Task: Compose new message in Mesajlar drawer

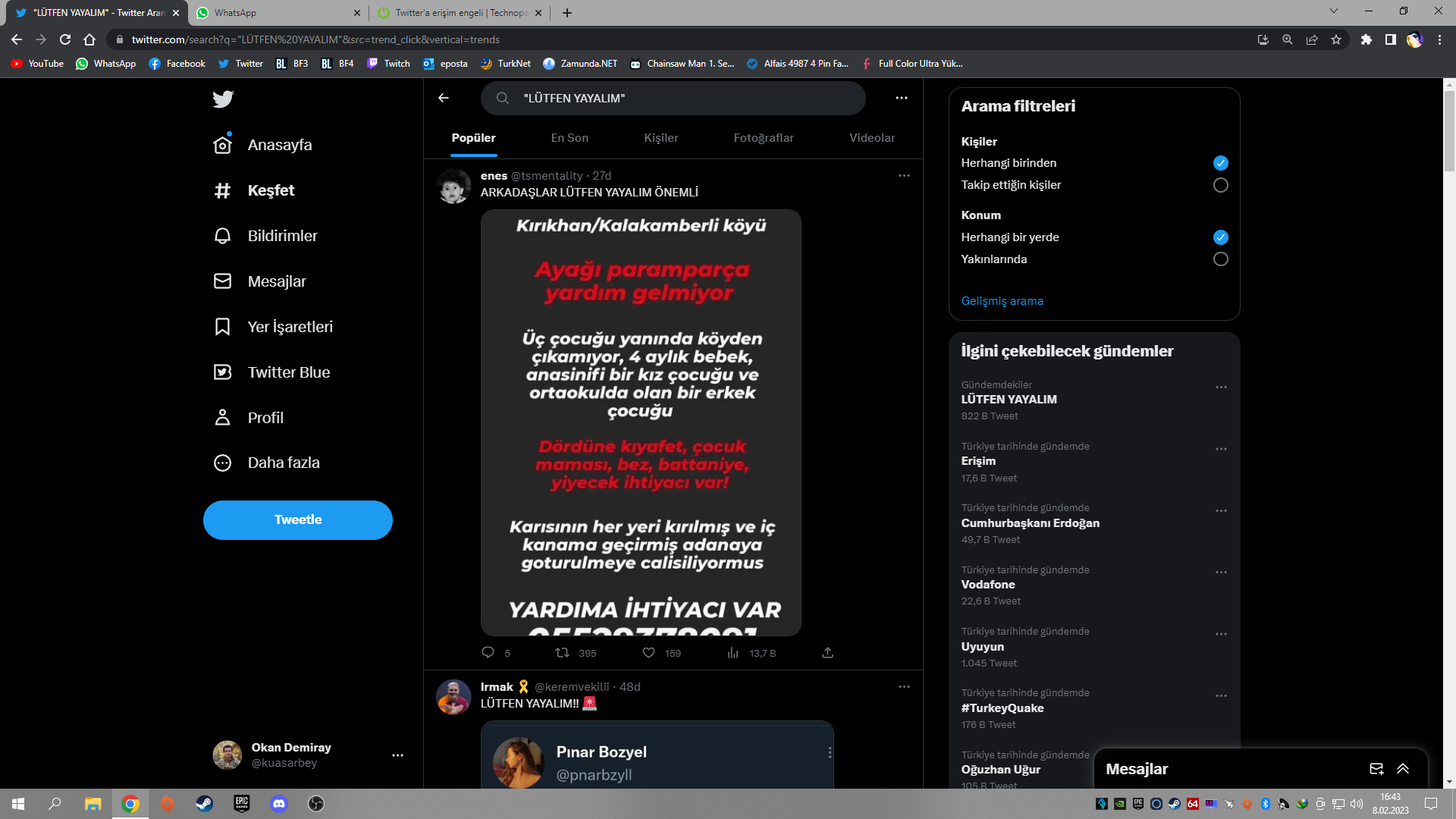Action: pos(1376,769)
